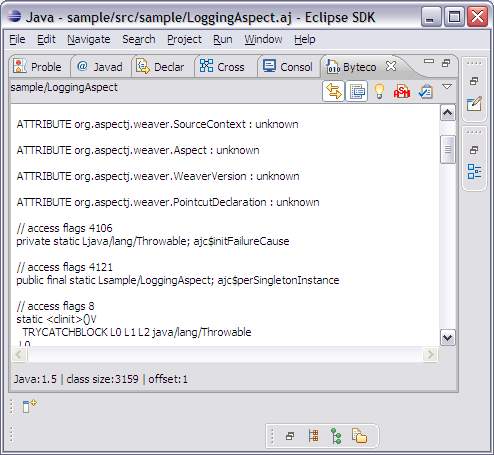Open the File menu
The height and width of the screenshot is (455, 494).
(x=17, y=39)
